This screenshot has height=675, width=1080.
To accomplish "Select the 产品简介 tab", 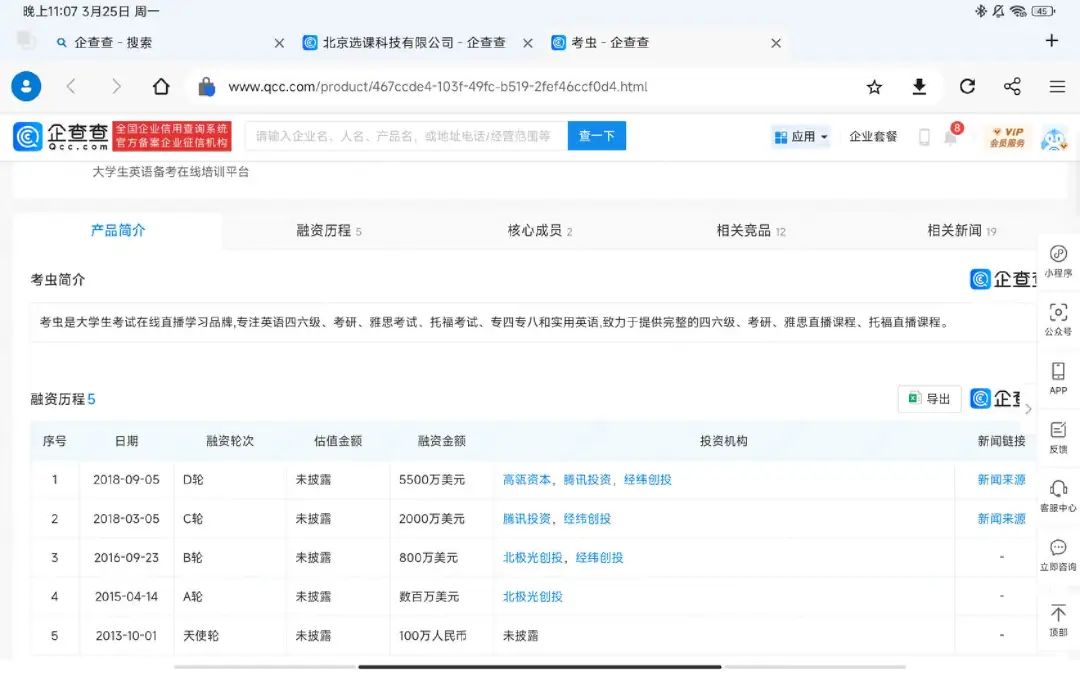I will pyautogui.click(x=118, y=230).
